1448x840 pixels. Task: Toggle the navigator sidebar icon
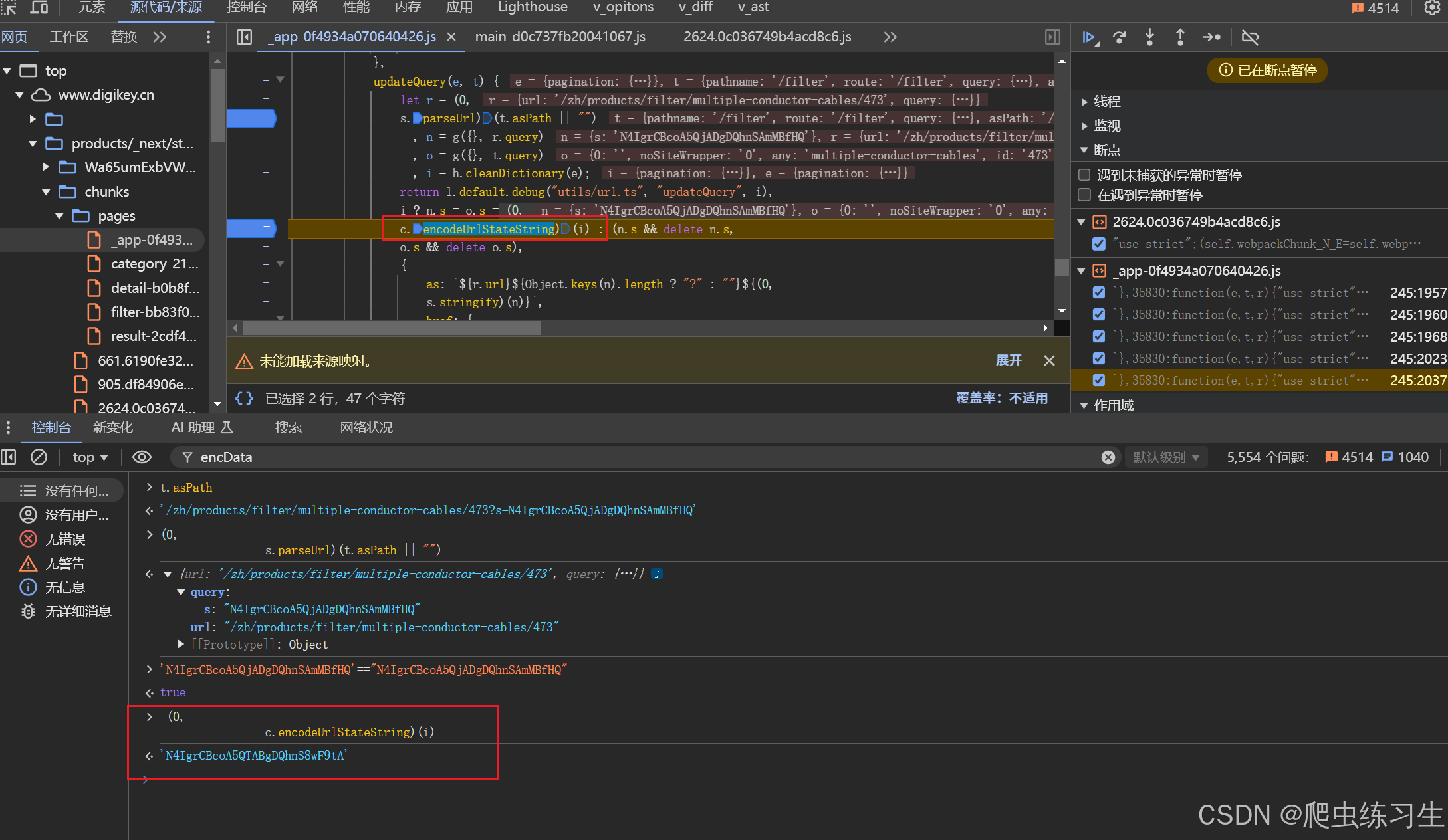click(x=244, y=37)
